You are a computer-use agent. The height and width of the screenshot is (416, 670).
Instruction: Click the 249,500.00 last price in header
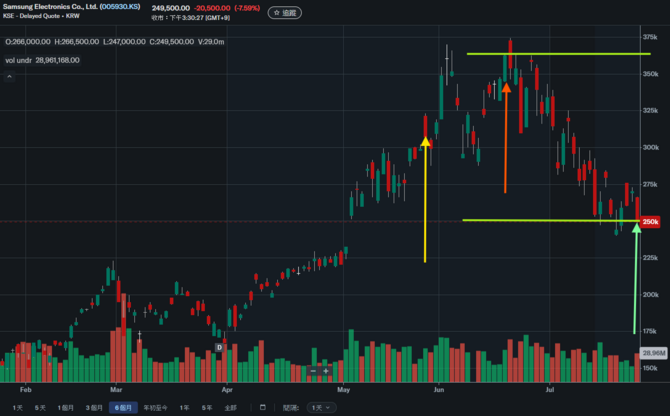(170, 8)
